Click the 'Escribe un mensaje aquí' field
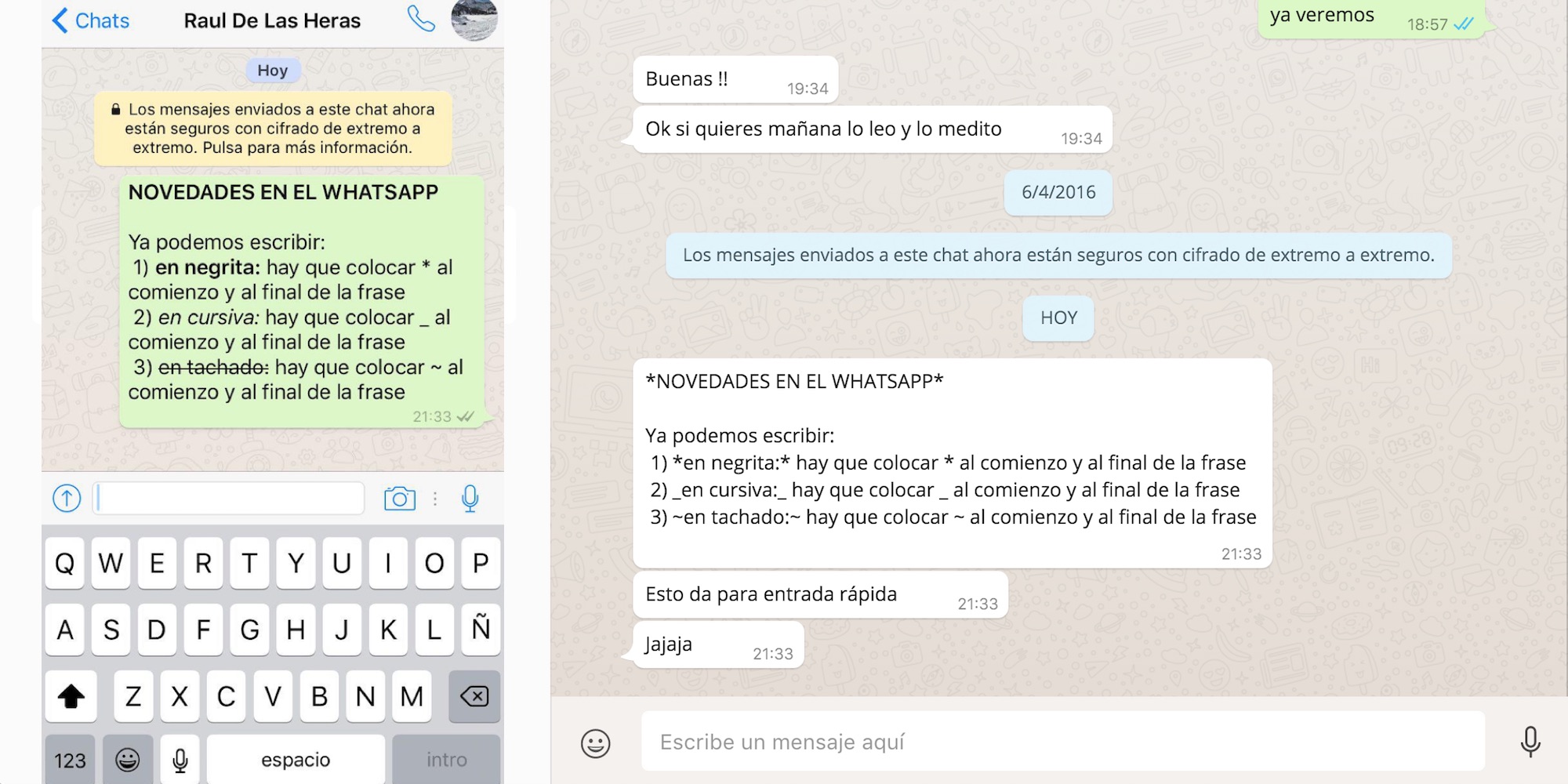The image size is (1568, 784). coord(1062,742)
